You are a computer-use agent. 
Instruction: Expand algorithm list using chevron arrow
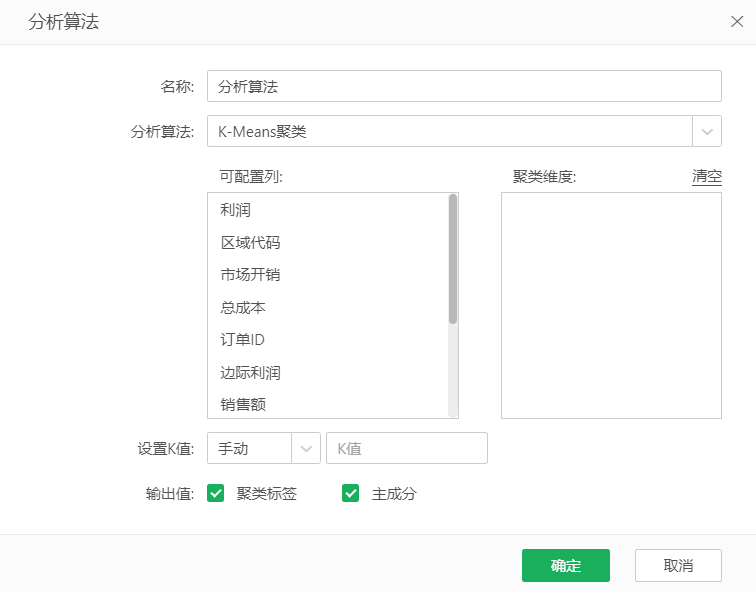click(x=707, y=131)
